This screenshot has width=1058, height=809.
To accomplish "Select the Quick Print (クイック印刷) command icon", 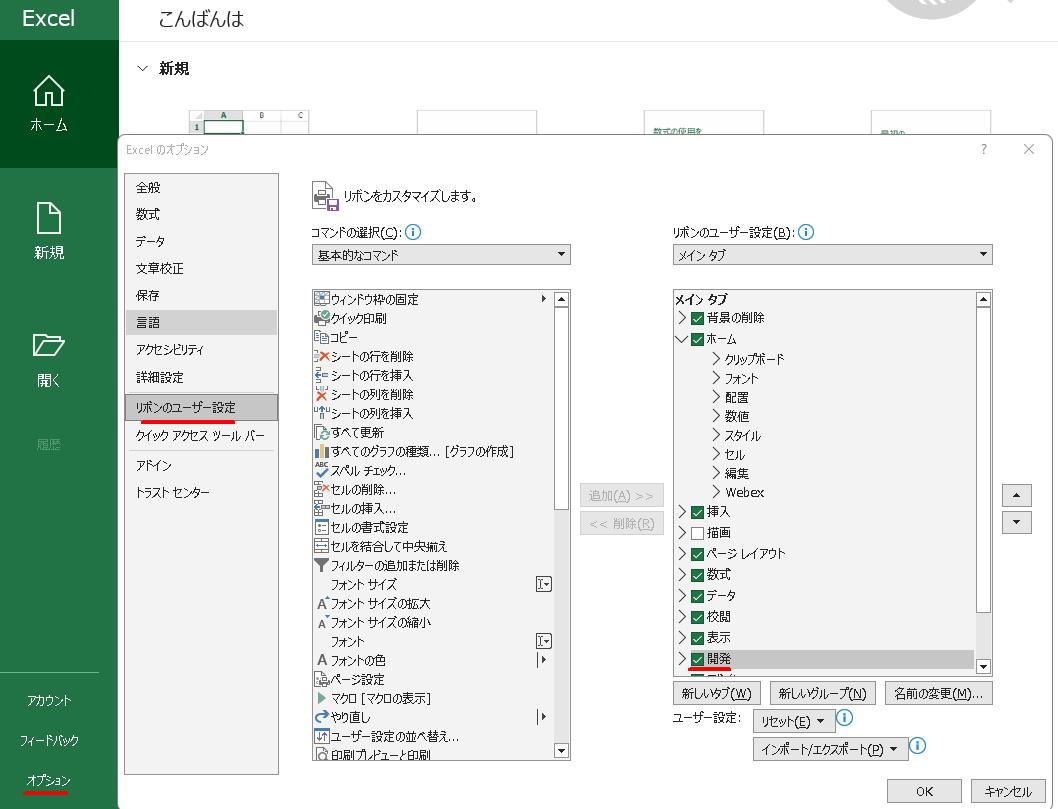I will 322,318.
